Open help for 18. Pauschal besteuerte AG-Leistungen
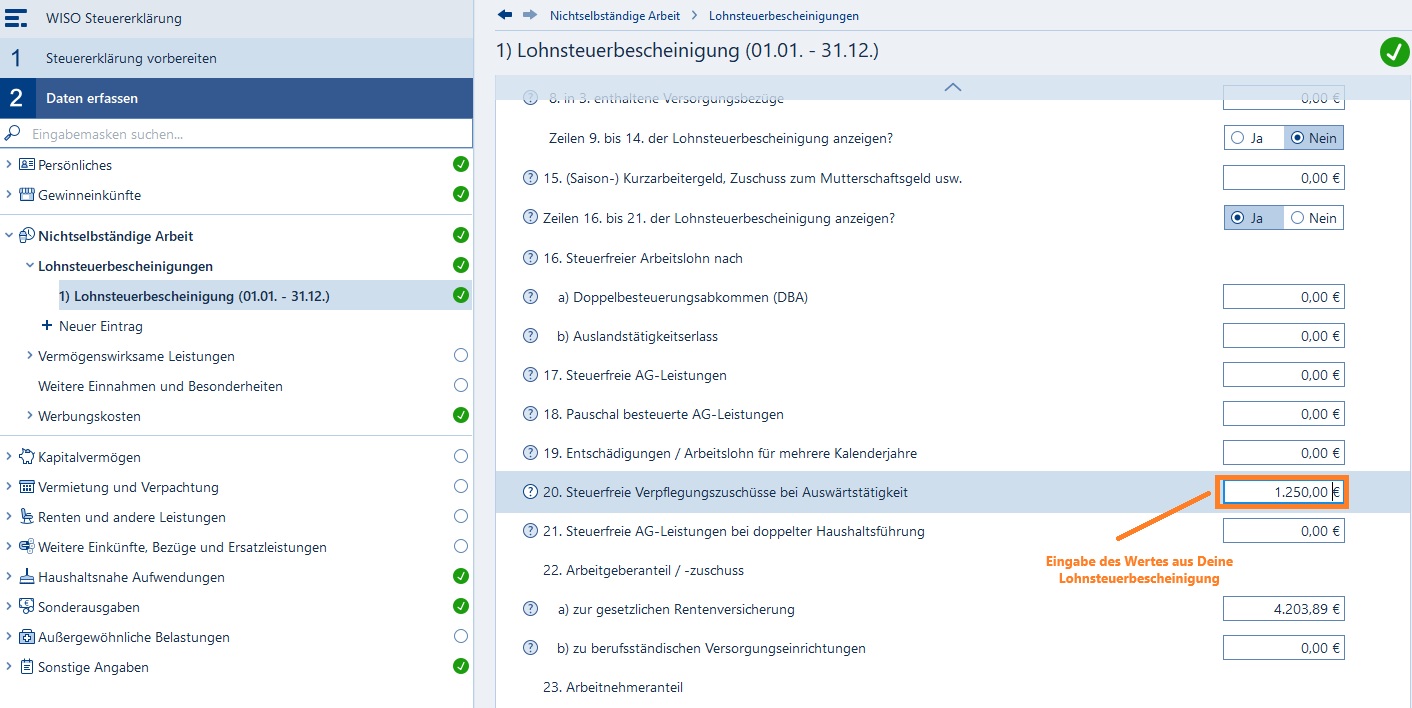1412x708 pixels. (531, 414)
